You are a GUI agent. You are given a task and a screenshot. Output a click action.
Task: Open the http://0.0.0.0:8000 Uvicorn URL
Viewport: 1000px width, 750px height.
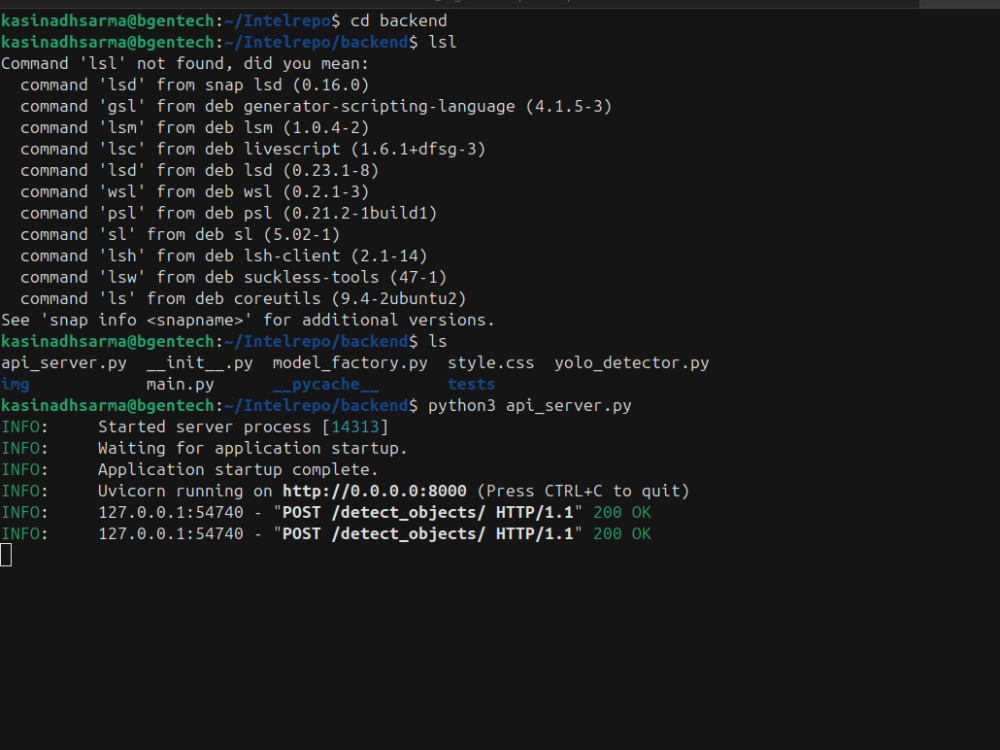[x=374, y=491]
